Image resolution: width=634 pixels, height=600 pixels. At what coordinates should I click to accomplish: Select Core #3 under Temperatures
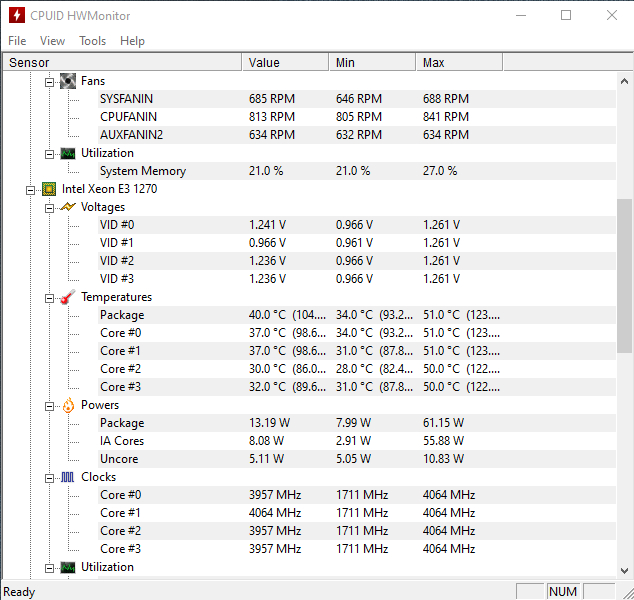pos(357,387)
